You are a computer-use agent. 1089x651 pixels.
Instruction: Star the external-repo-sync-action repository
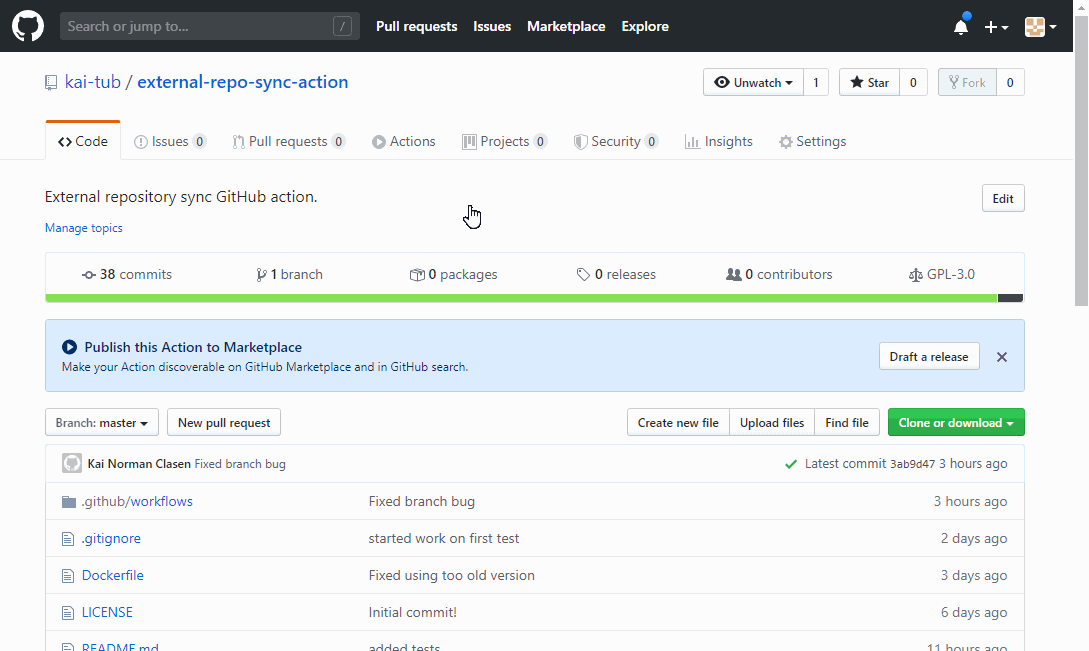point(868,82)
